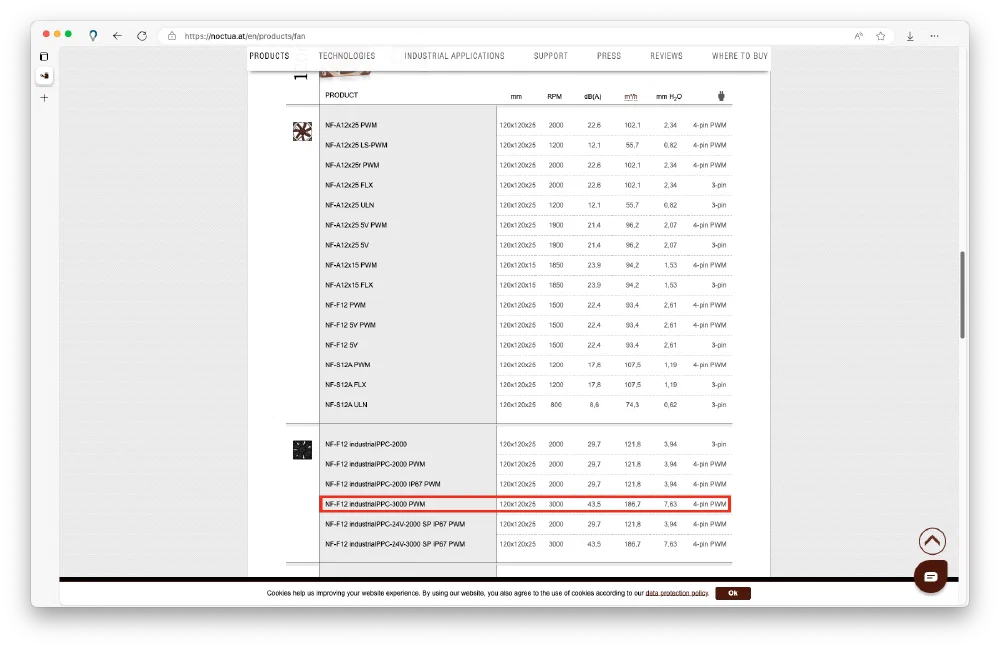This screenshot has height=648, width=1000.
Task: Accept cookies with the Ok button
Action: pos(733,593)
